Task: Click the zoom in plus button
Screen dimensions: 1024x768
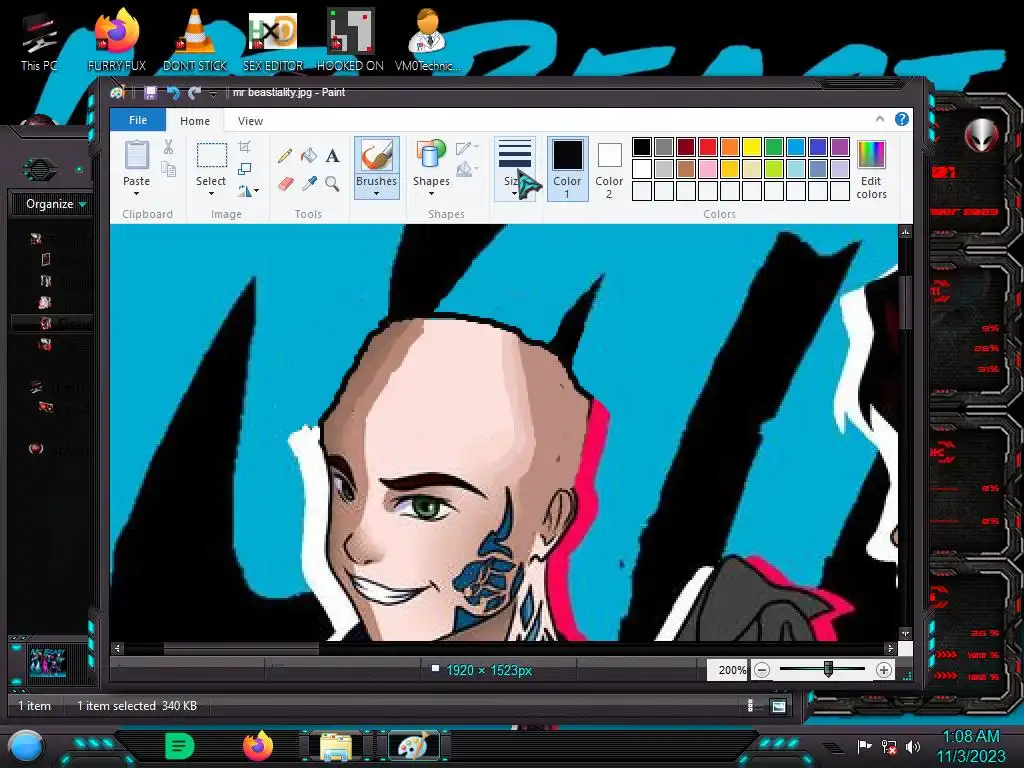Action: [x=884, y=670]
